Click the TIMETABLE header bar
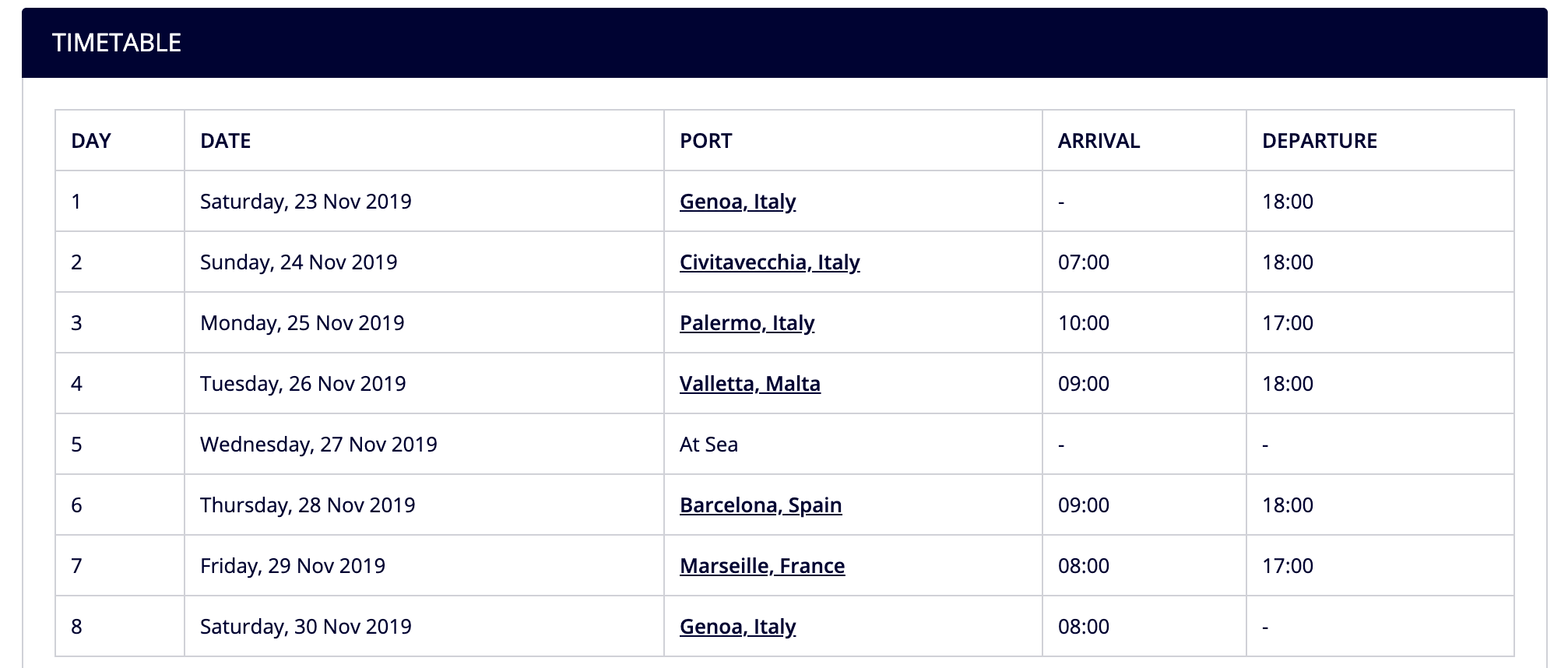Screen dimensions: 1568x668 tap(784, 43)
